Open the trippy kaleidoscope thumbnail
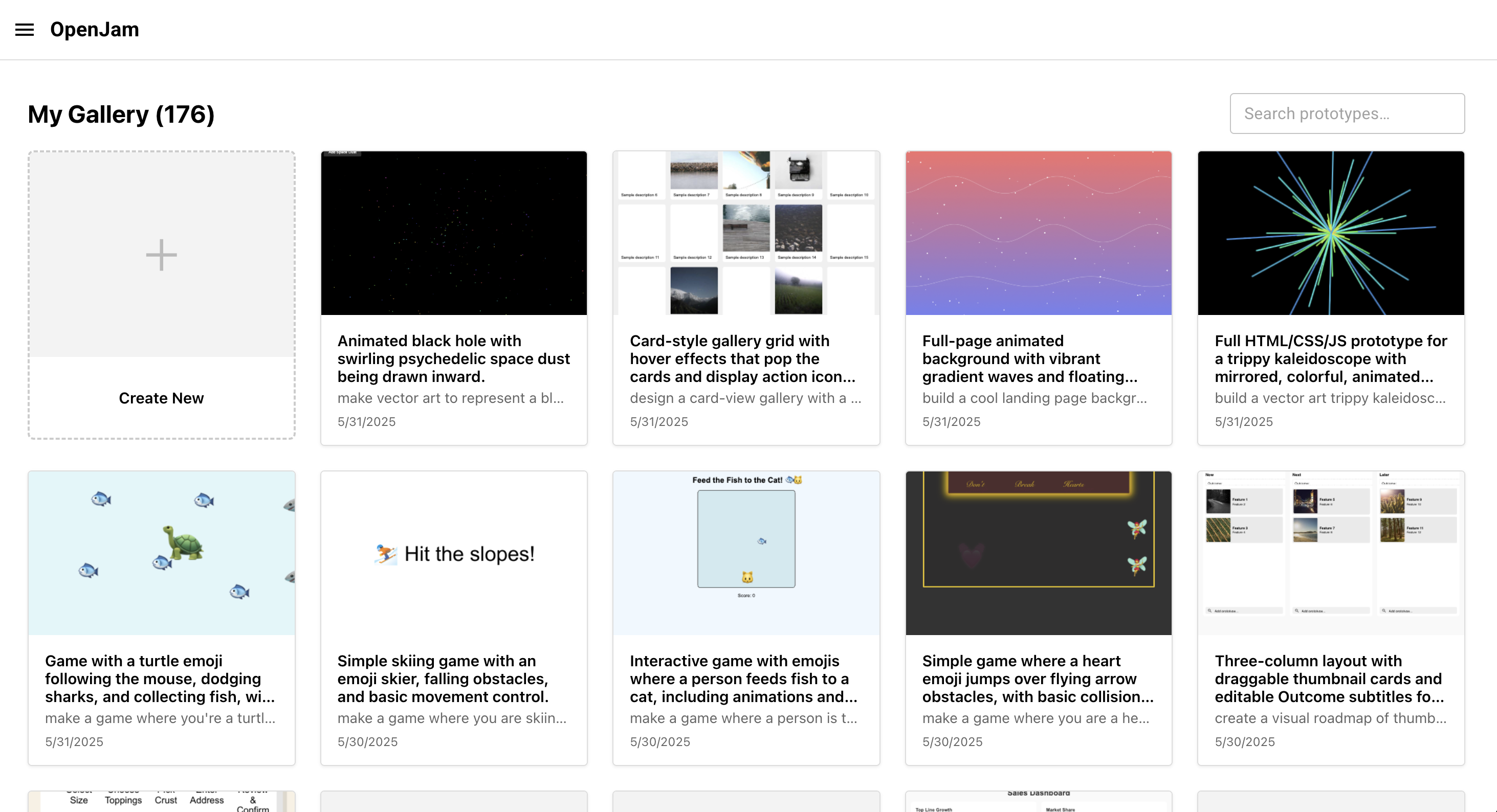This screenshot has width=1497, height=812. click(1330, 233)
